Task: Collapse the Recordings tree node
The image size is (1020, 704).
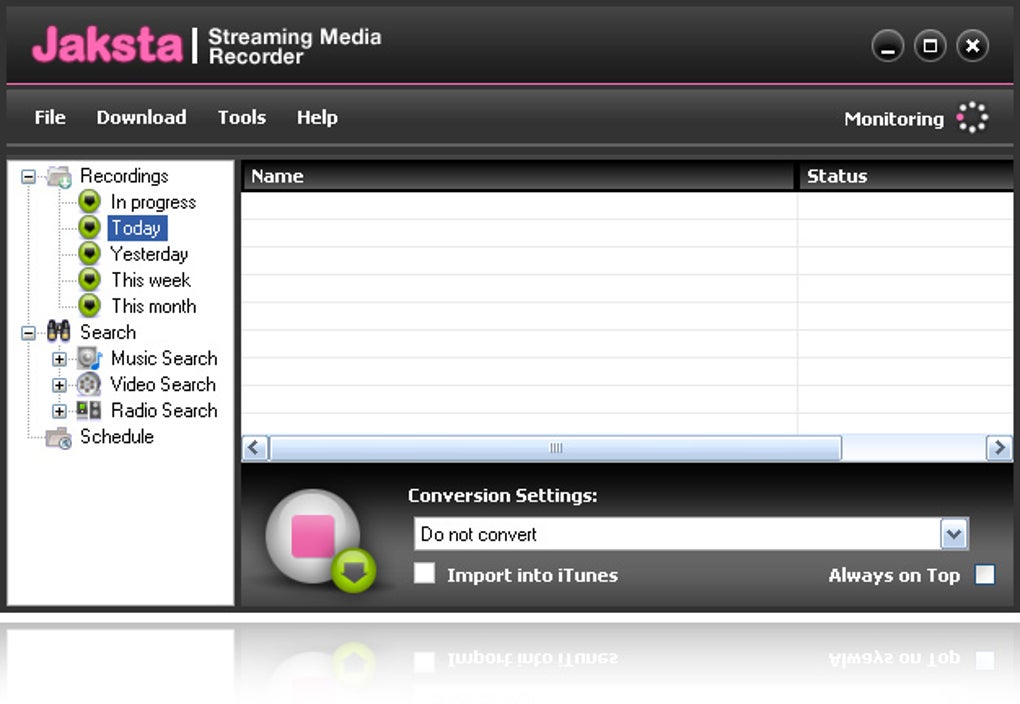Action: tap(28, 176)
